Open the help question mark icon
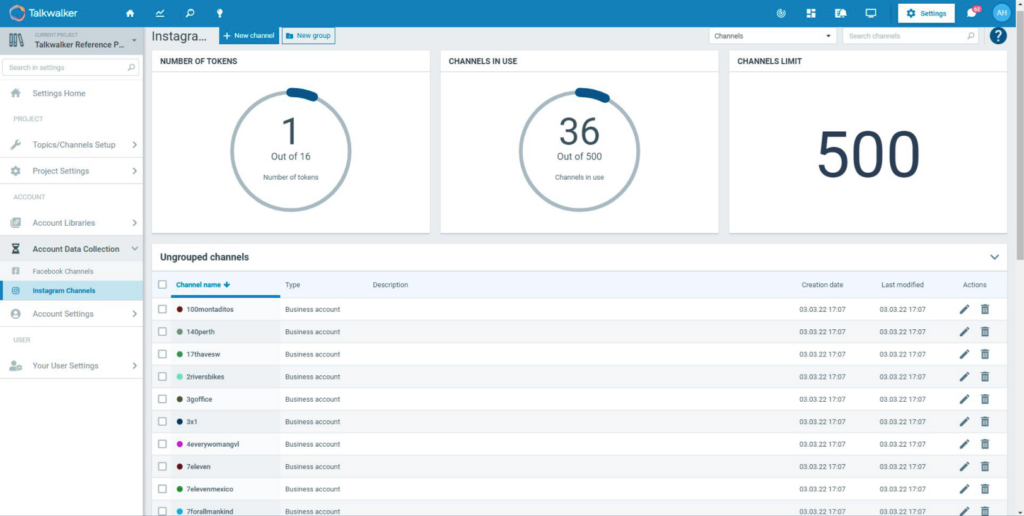The width and height of the screenshot is (1024, 516). (998, 36)
